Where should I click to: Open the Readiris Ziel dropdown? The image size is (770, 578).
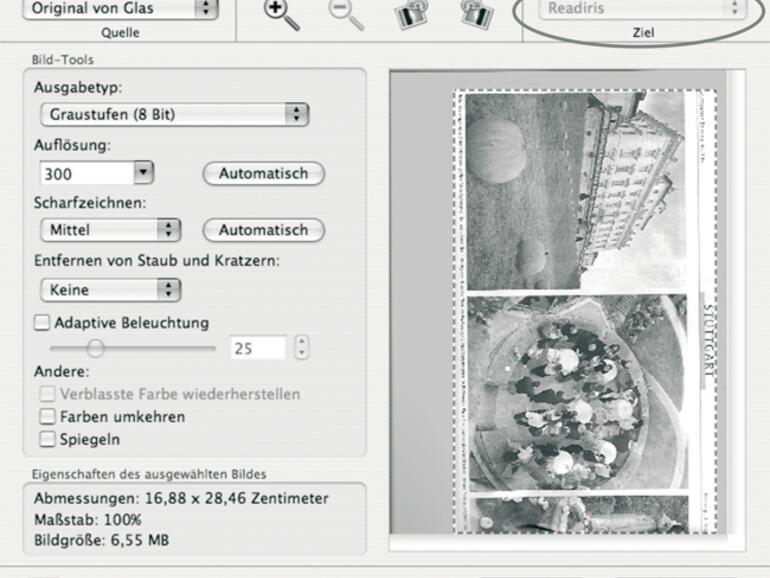(x=643, y=9)
